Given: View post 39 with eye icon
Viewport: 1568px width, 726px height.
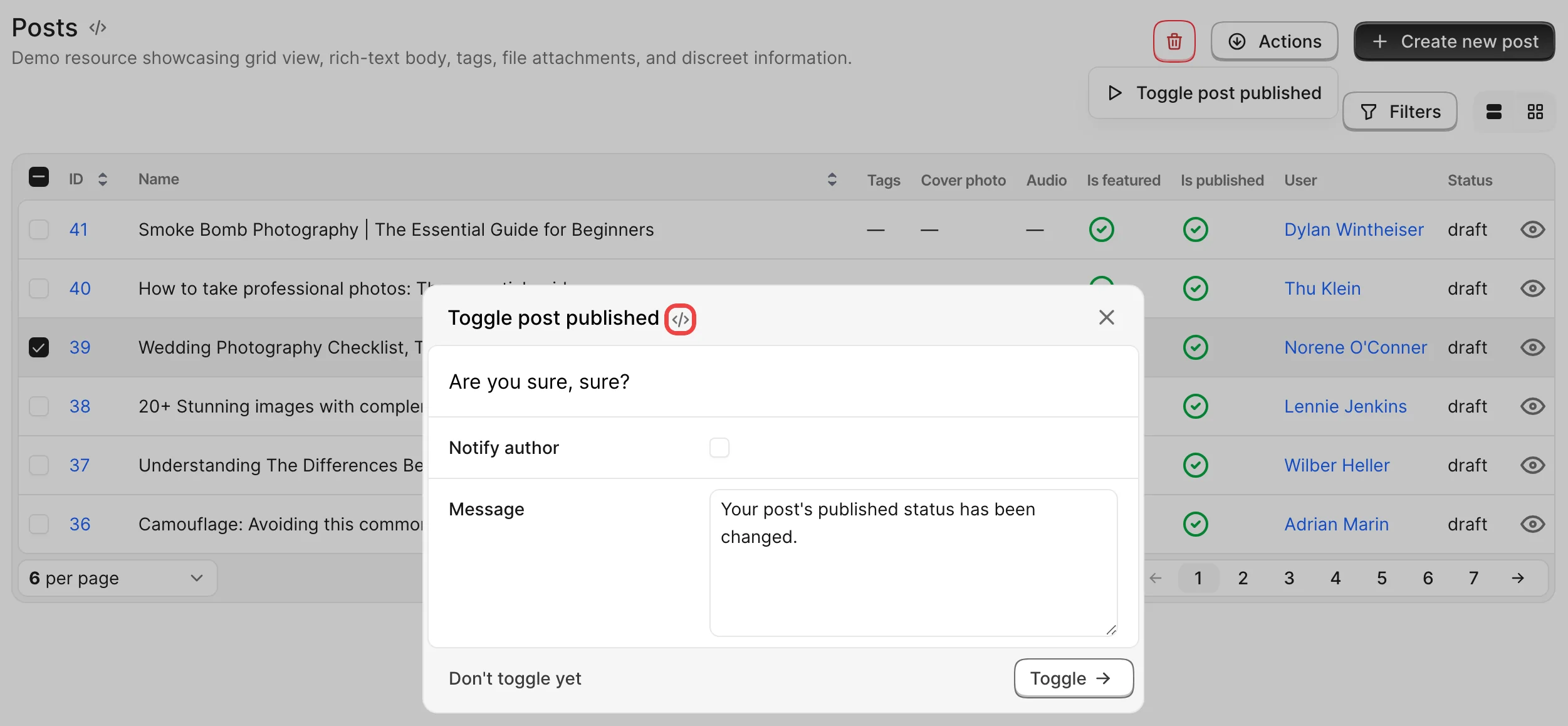Looking at the screenshot, I should click(1532, 347).
